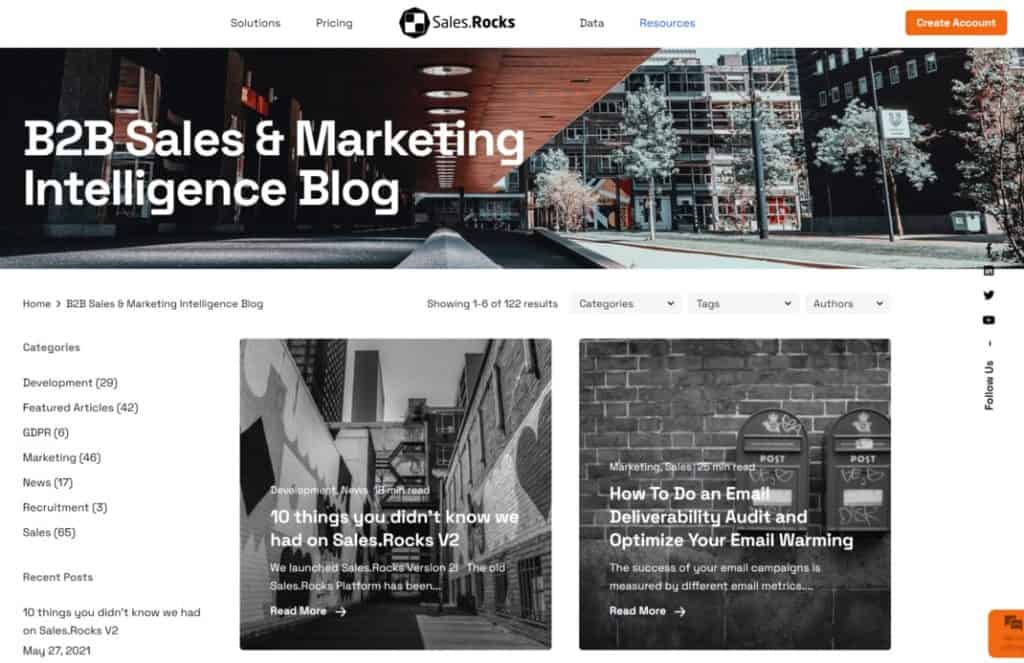This screenshot has width=1024, height=663.
Task: Click the Create Account button
Action: click(956, 23)
